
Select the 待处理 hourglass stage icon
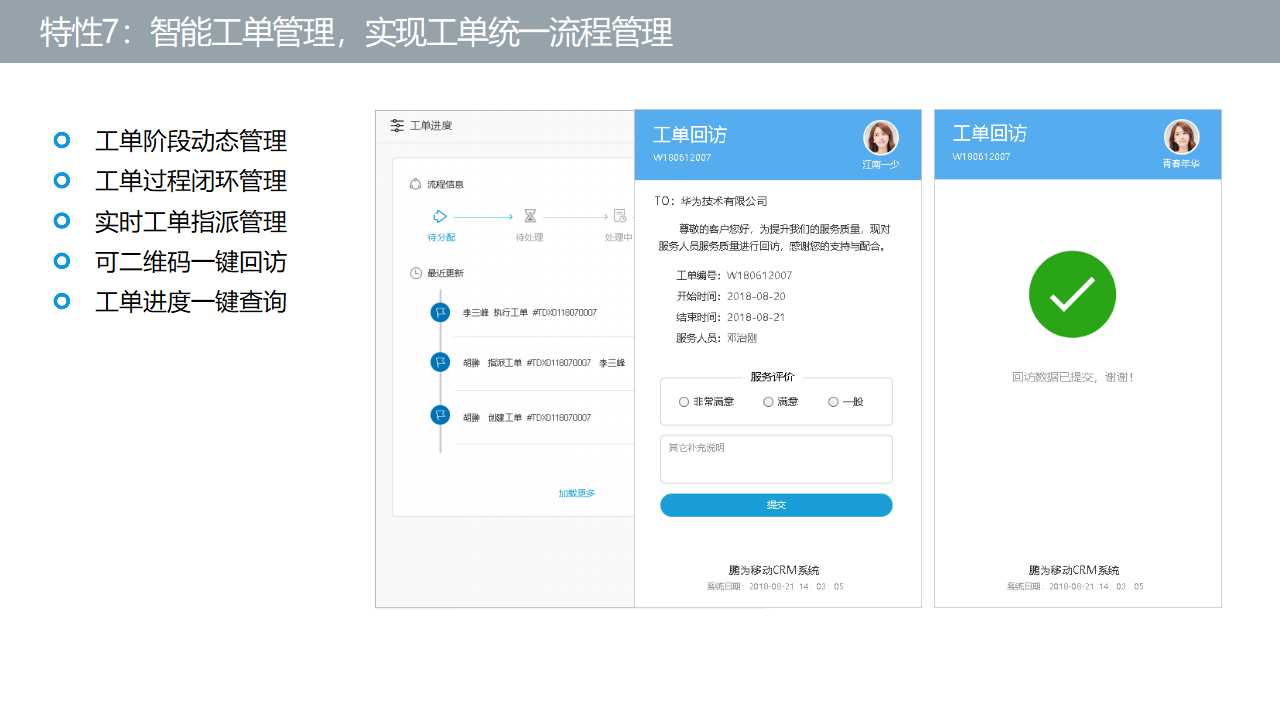pyautogui.click(x=530, y=216)
